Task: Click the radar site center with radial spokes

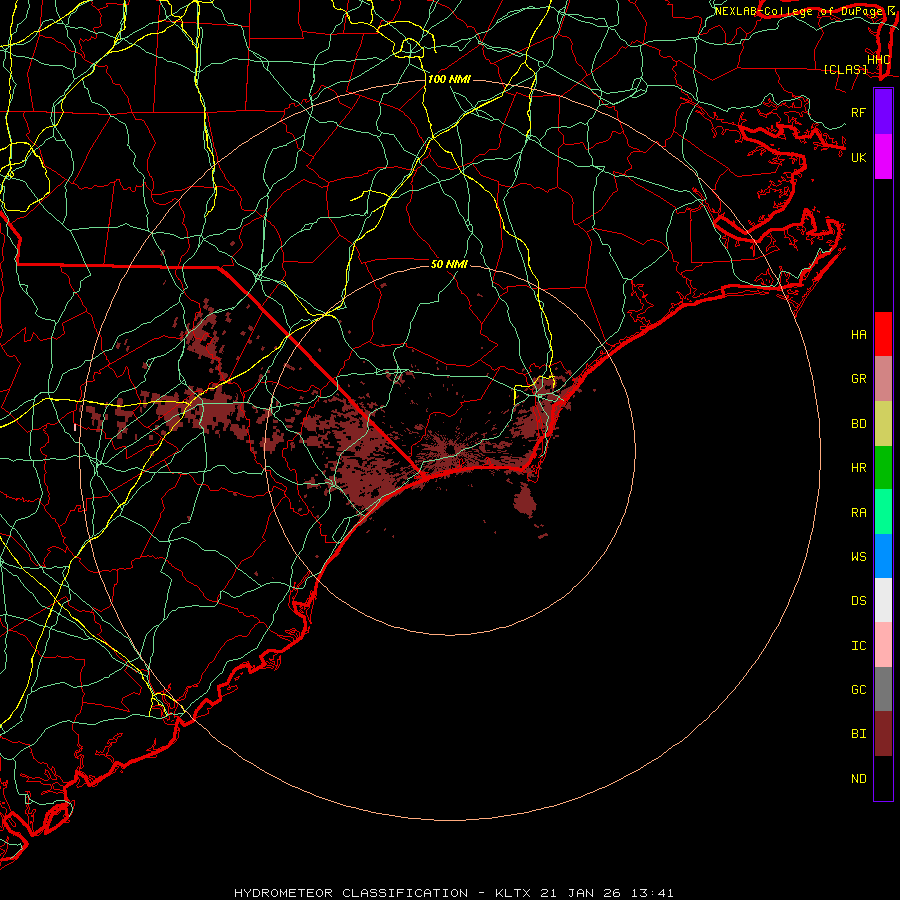Action: point(450,449)
